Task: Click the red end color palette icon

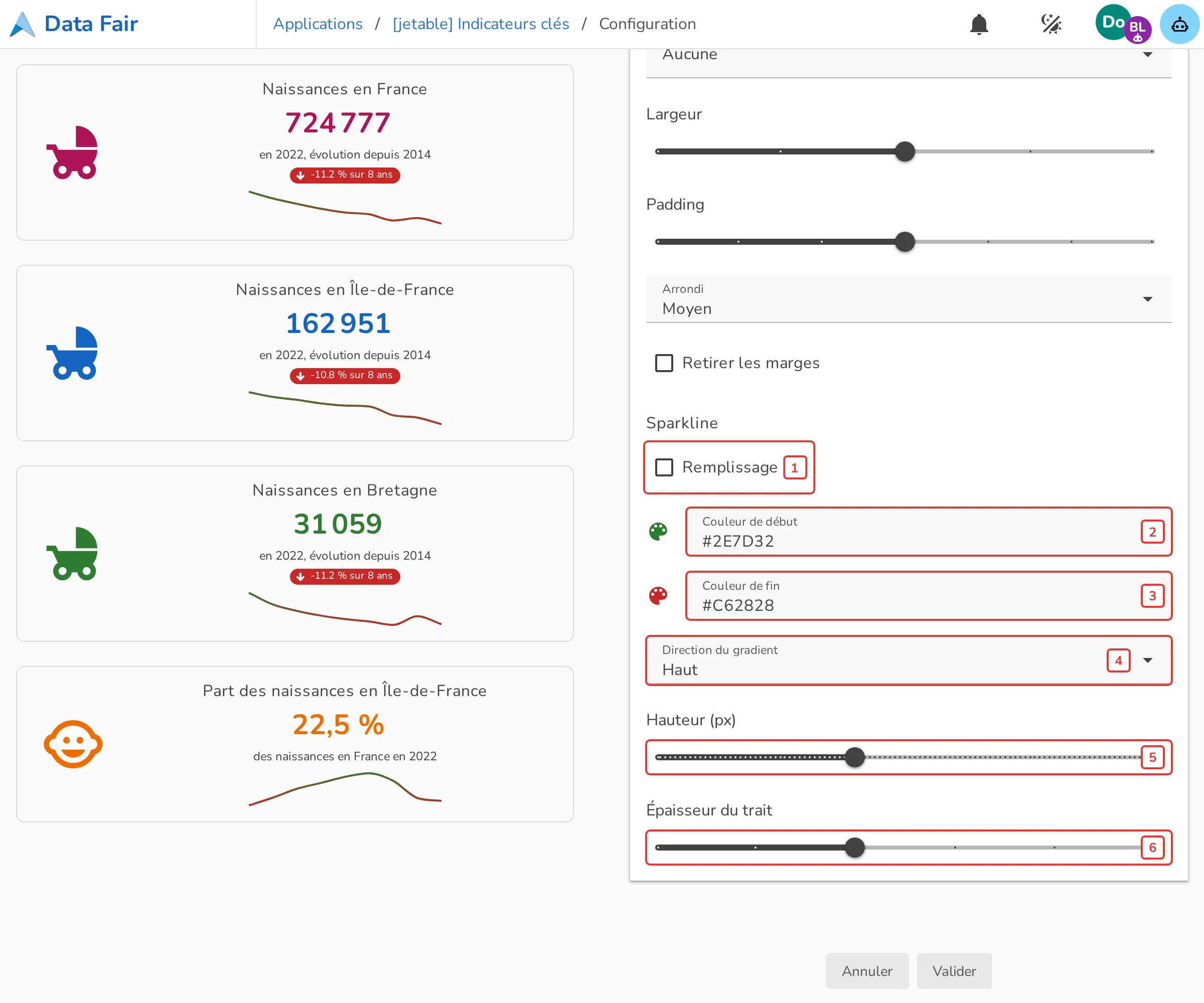Action: (658, 595)
